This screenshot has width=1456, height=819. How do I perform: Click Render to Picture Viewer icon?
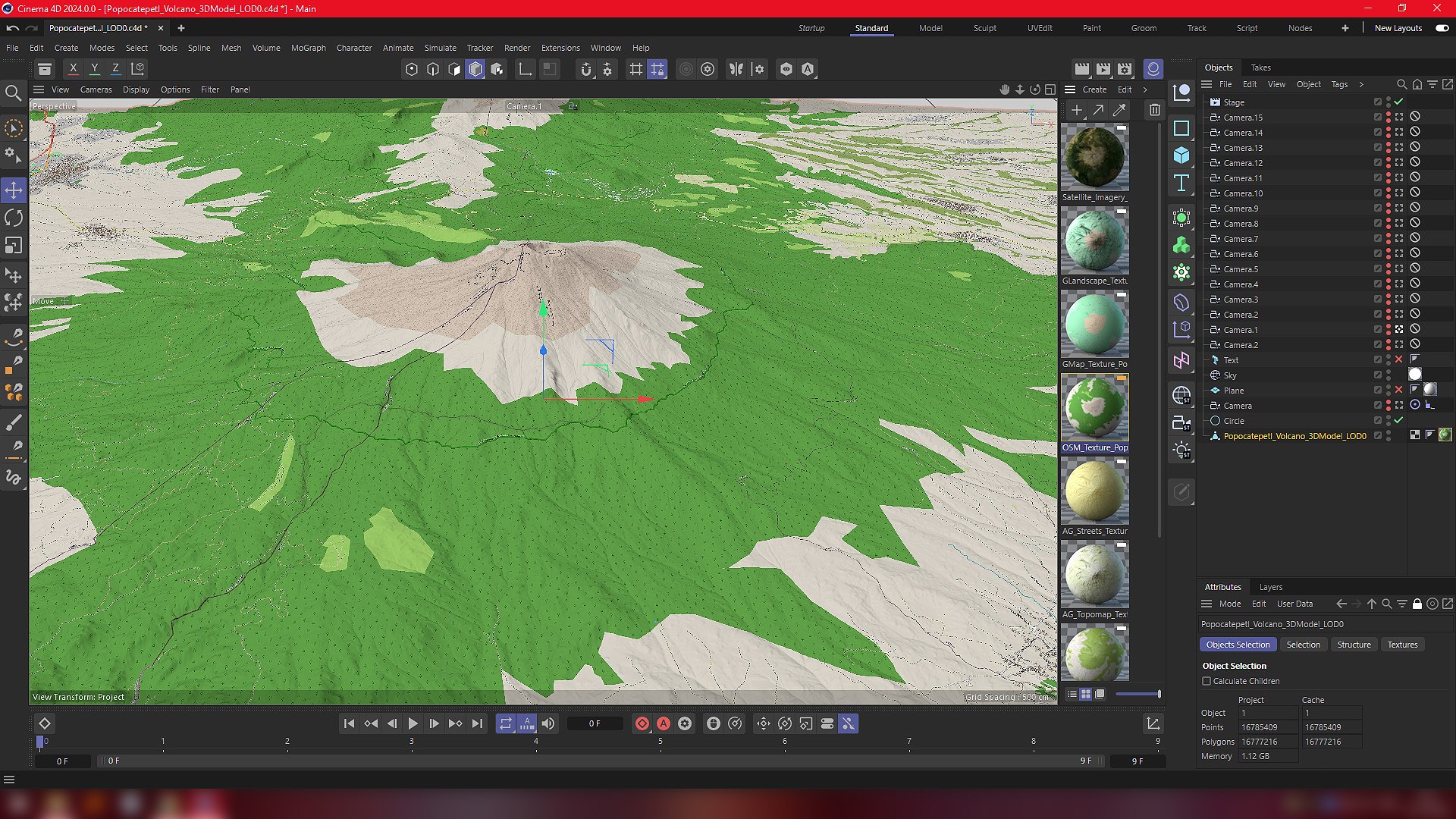tap(1103, 69)
